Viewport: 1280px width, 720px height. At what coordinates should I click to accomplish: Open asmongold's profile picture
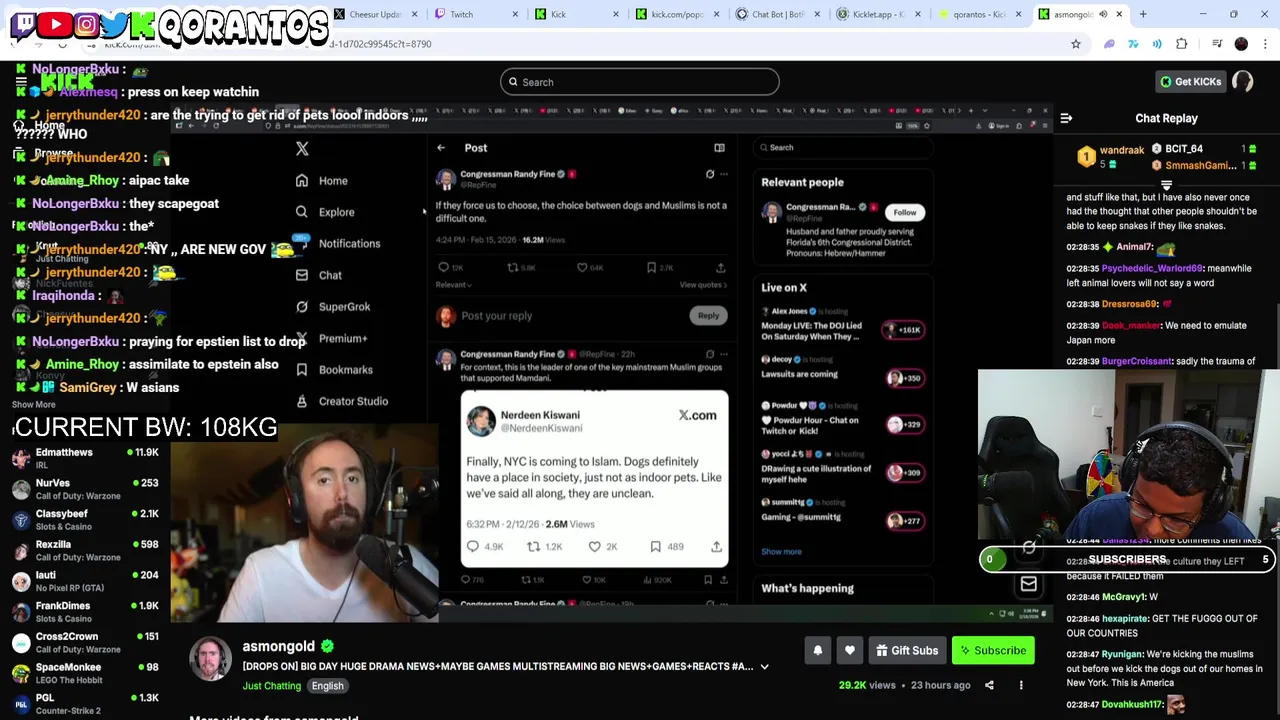coord(211,660)
